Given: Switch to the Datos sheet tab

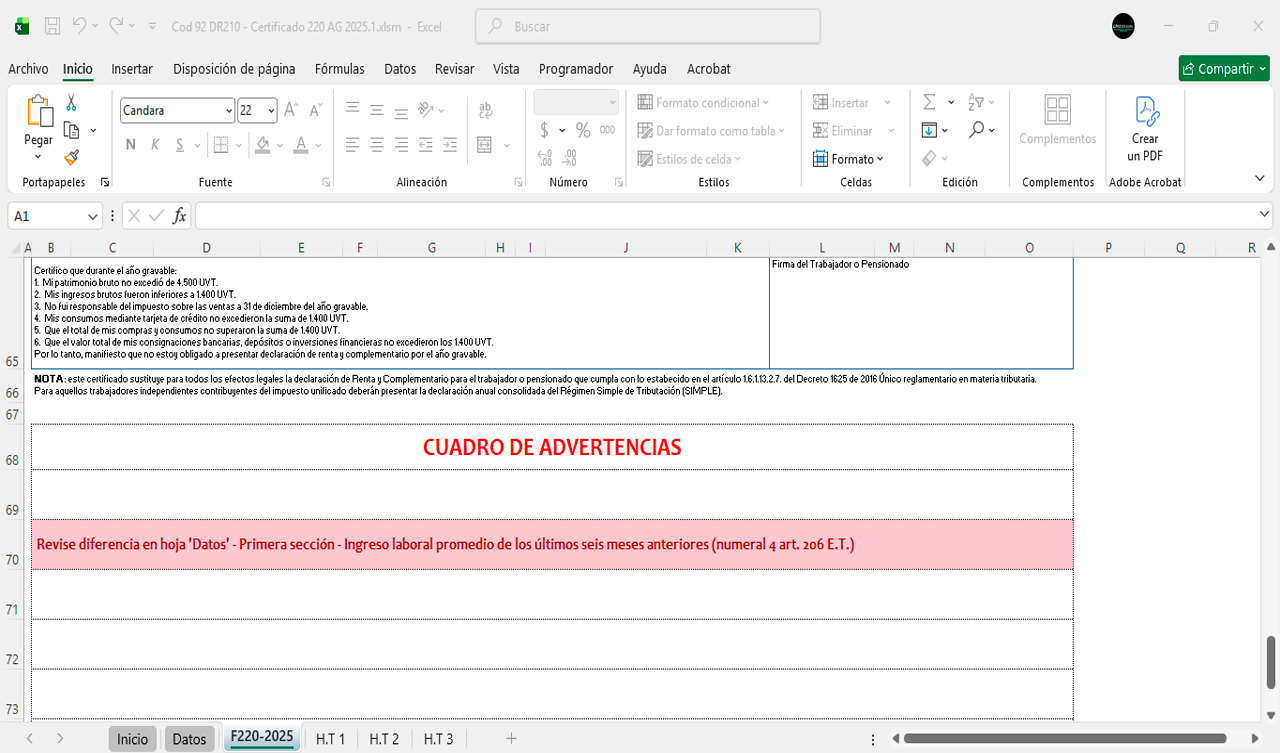Looking at the screenshot, I should 189,739.
